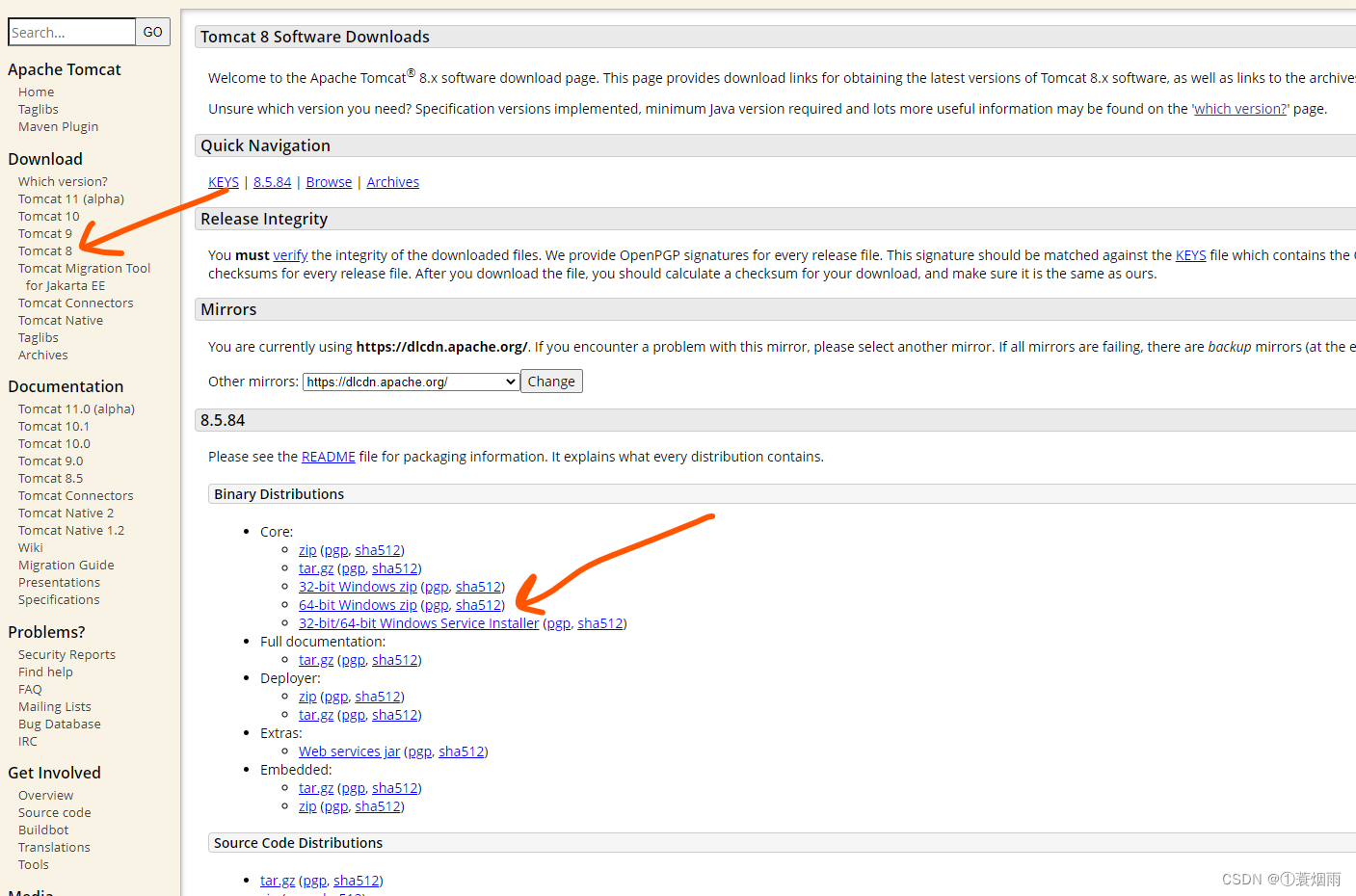Open Buildbot link
Image resolution: width=1356 pixels, height=896 pixels.
tap(43, 830)
